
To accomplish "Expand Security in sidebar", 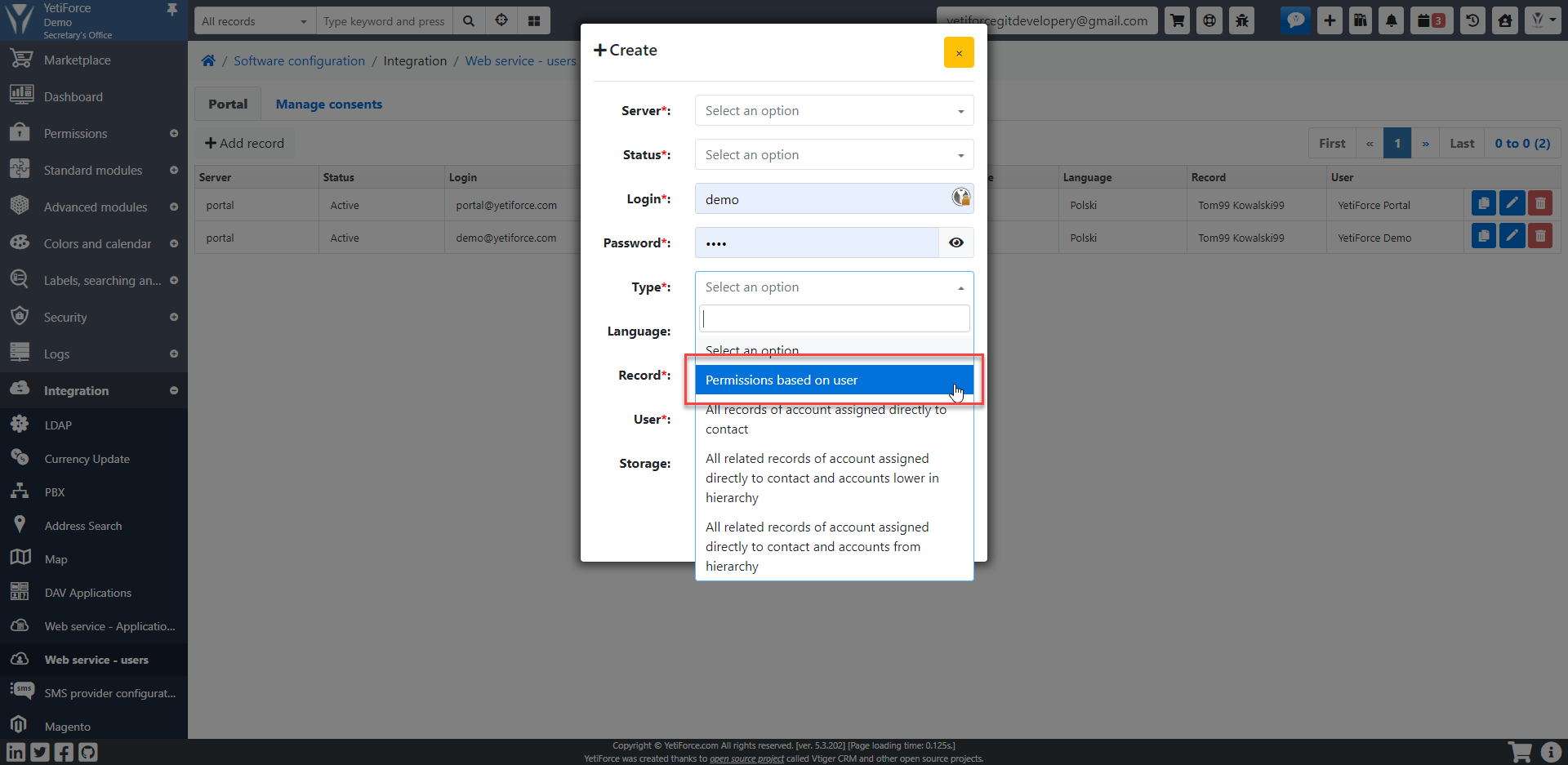I will point(174,317).
